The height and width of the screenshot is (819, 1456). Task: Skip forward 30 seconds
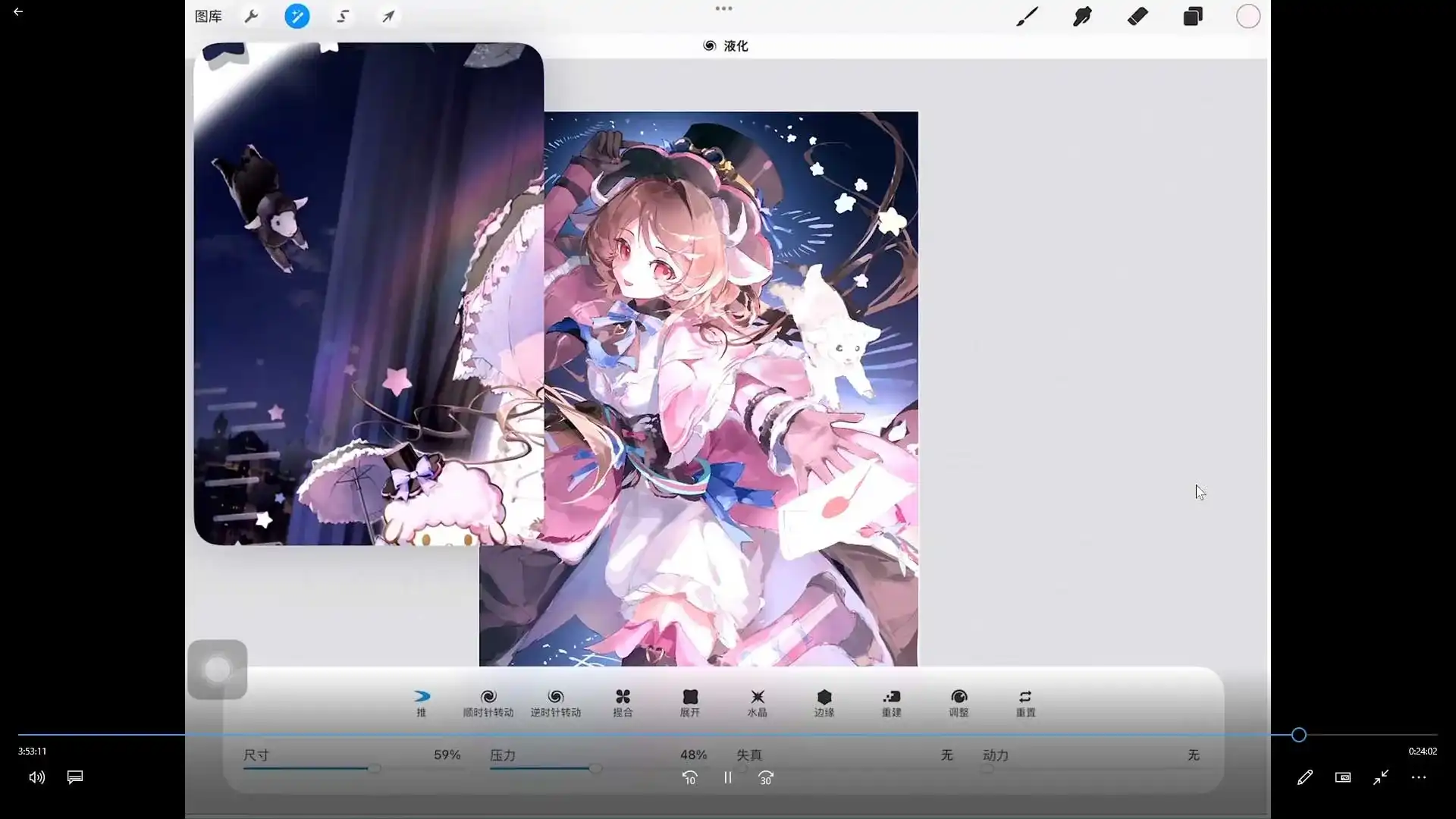[x=766, y=777]
